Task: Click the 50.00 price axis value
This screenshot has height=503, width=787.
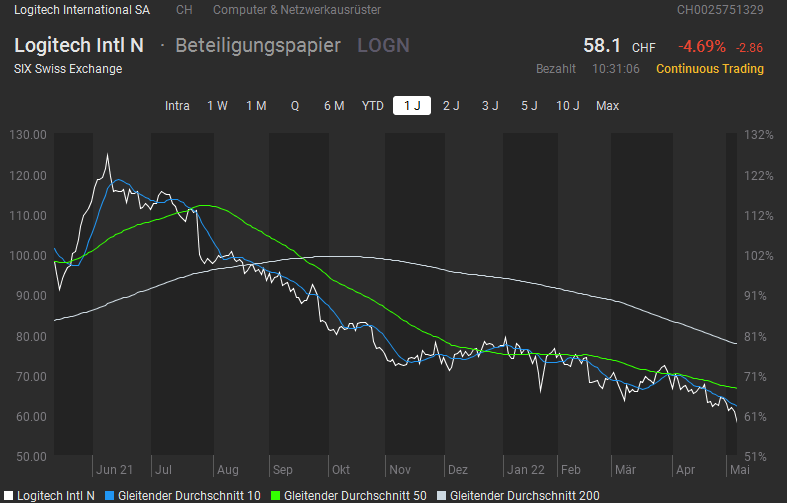Action: (x=31, y=457)
